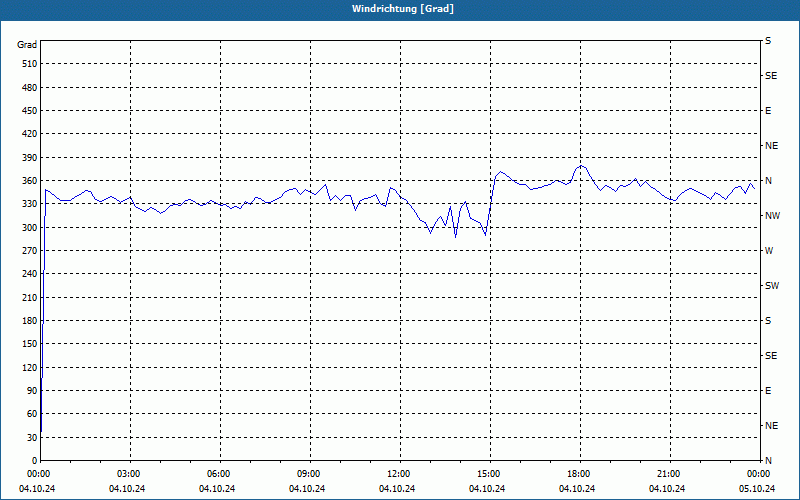The height and width of the screenshot is (500, 800).
Task: Select the 150 value on the Grad axis
Action: 30,343
